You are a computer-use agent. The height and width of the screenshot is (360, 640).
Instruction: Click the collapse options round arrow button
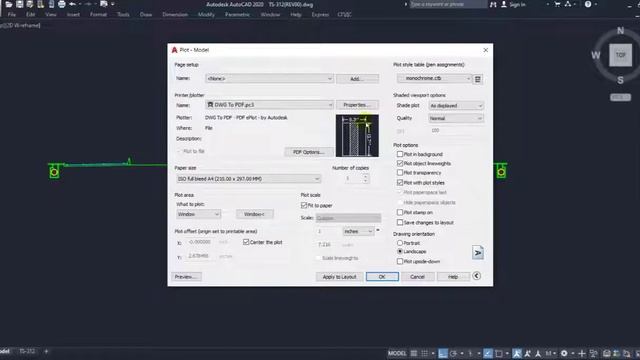(x=476, y=276)
